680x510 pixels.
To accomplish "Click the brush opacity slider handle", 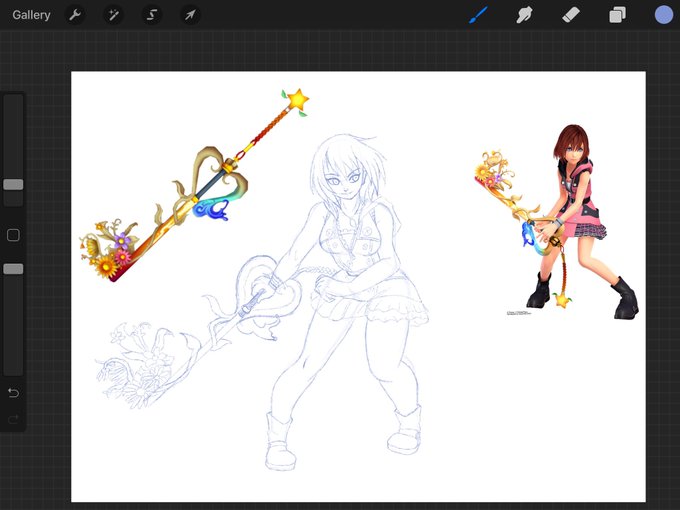I will click(13, 269).
